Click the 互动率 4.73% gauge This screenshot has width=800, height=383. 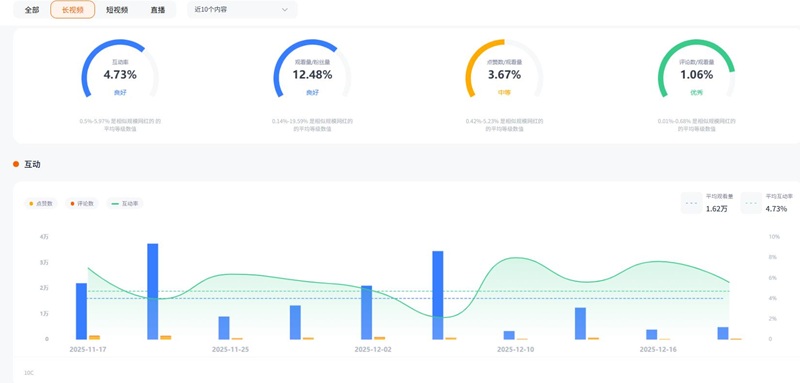click(x=120, y=69)
